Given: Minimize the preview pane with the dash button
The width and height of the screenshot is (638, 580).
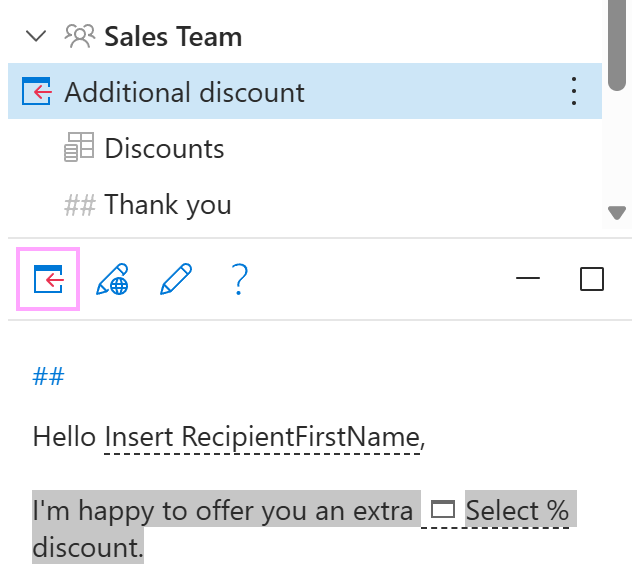Looking at the screenshot, I should pyautogui.click(x=528, y=279).
